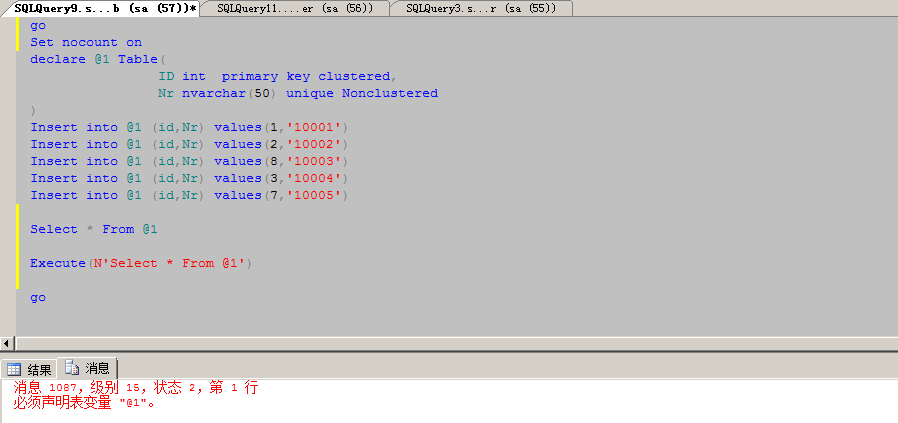Place cursor on 'Set nocount on' line

[86, 42]
